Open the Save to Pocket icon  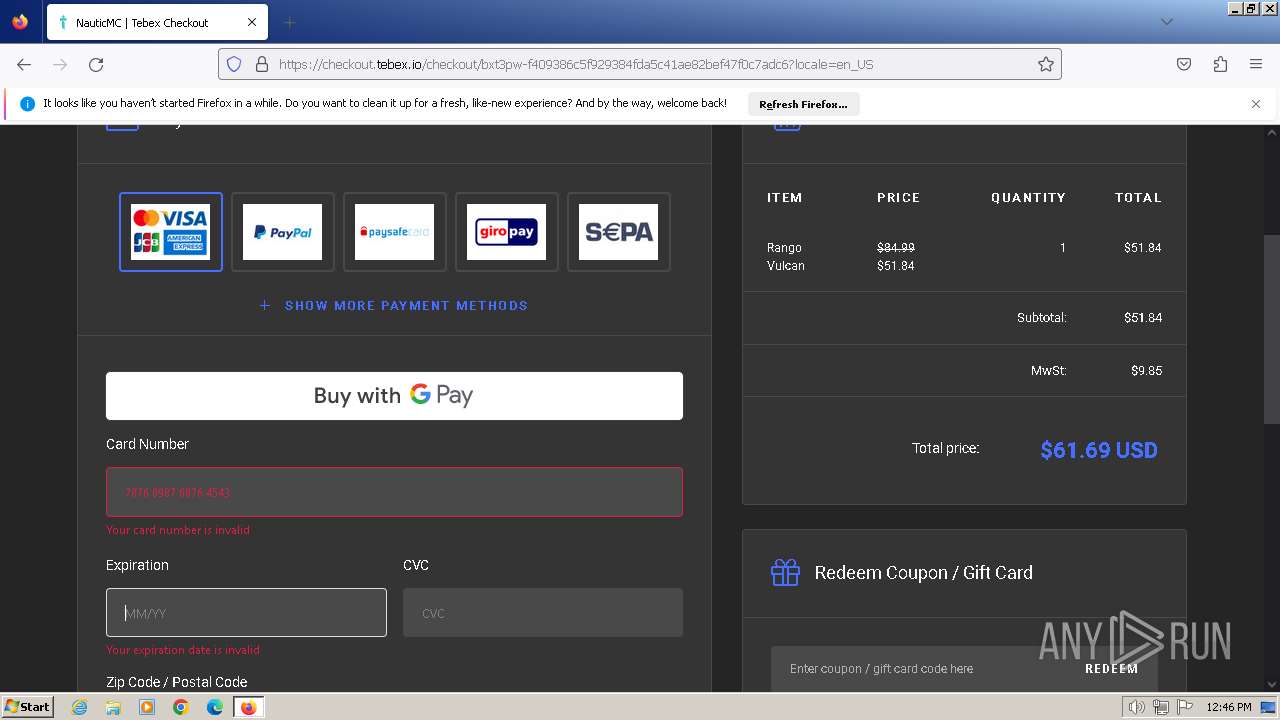(x=1184, y=64)
